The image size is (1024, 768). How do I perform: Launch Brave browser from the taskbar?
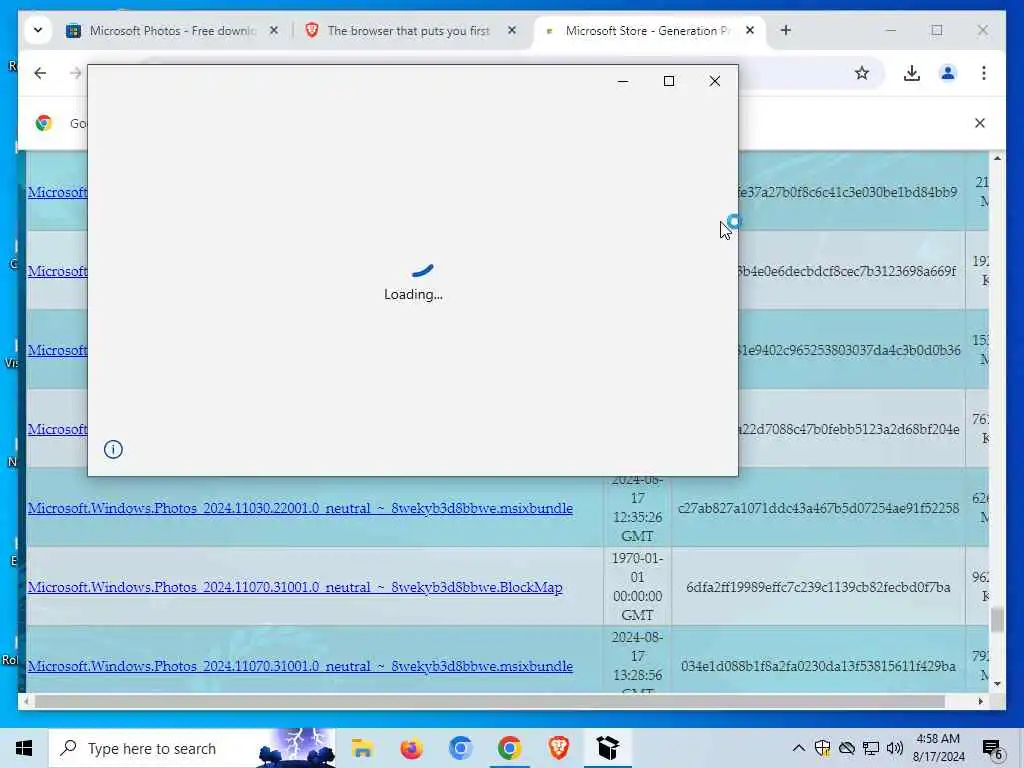coord(558,748)
